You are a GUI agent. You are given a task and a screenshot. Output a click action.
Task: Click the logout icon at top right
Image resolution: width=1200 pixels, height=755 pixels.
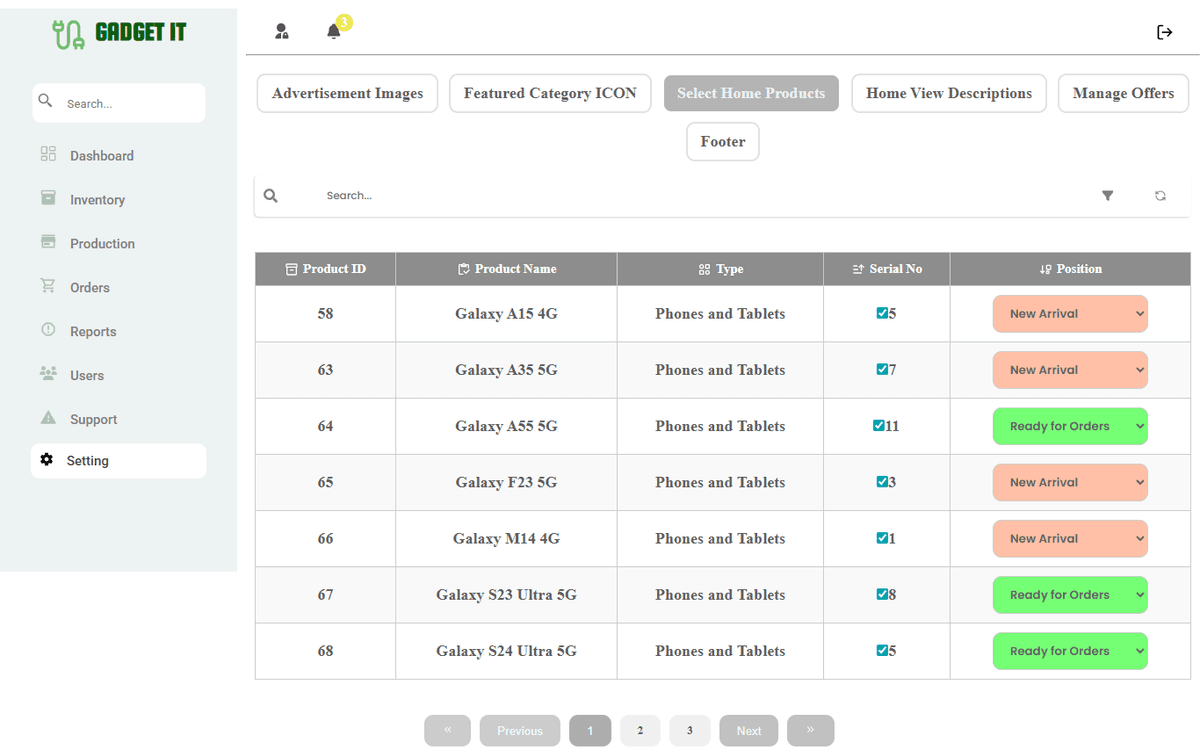click(1164, 31)
